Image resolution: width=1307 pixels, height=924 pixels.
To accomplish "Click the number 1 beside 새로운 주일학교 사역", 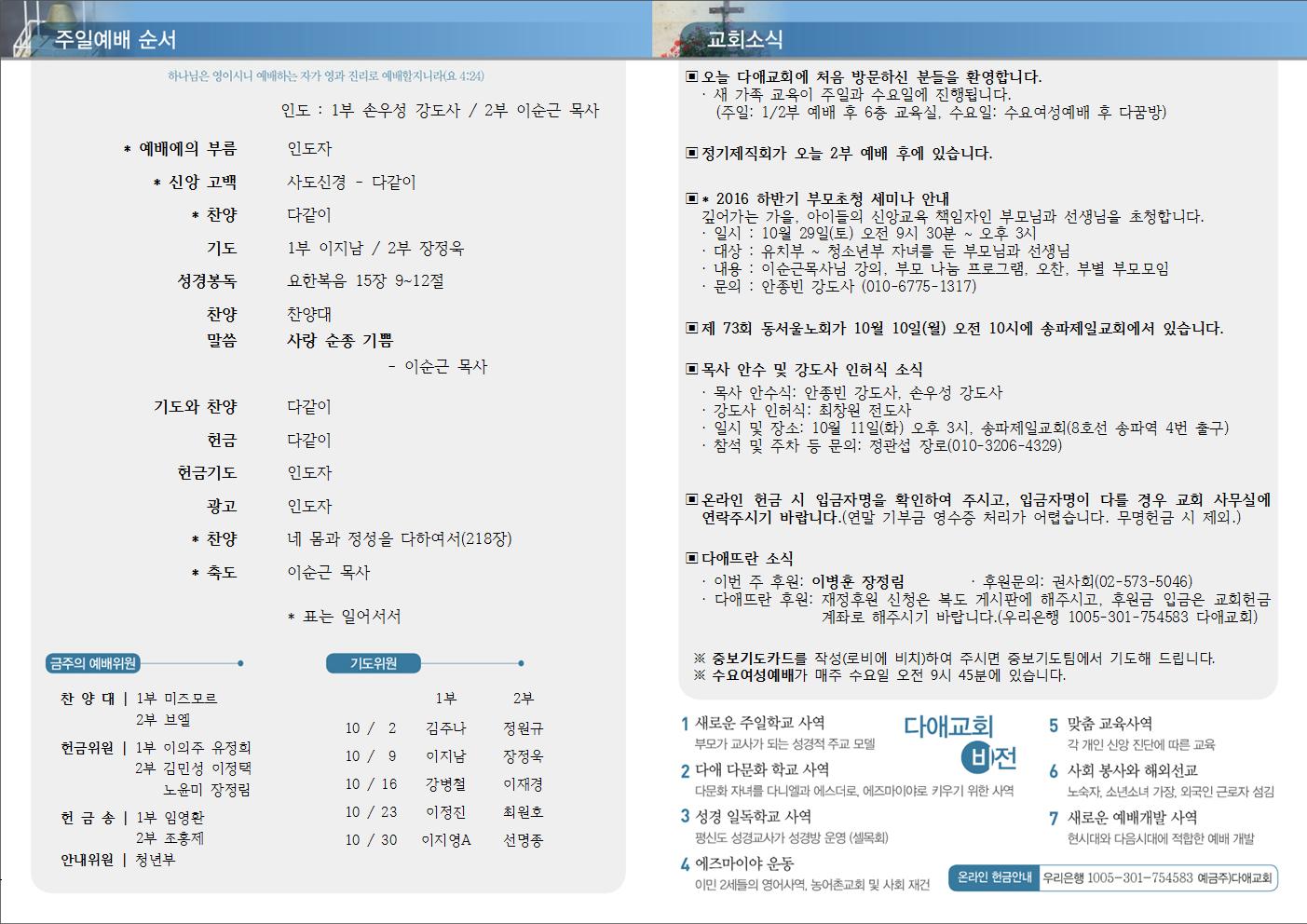I will coord(685,724).
